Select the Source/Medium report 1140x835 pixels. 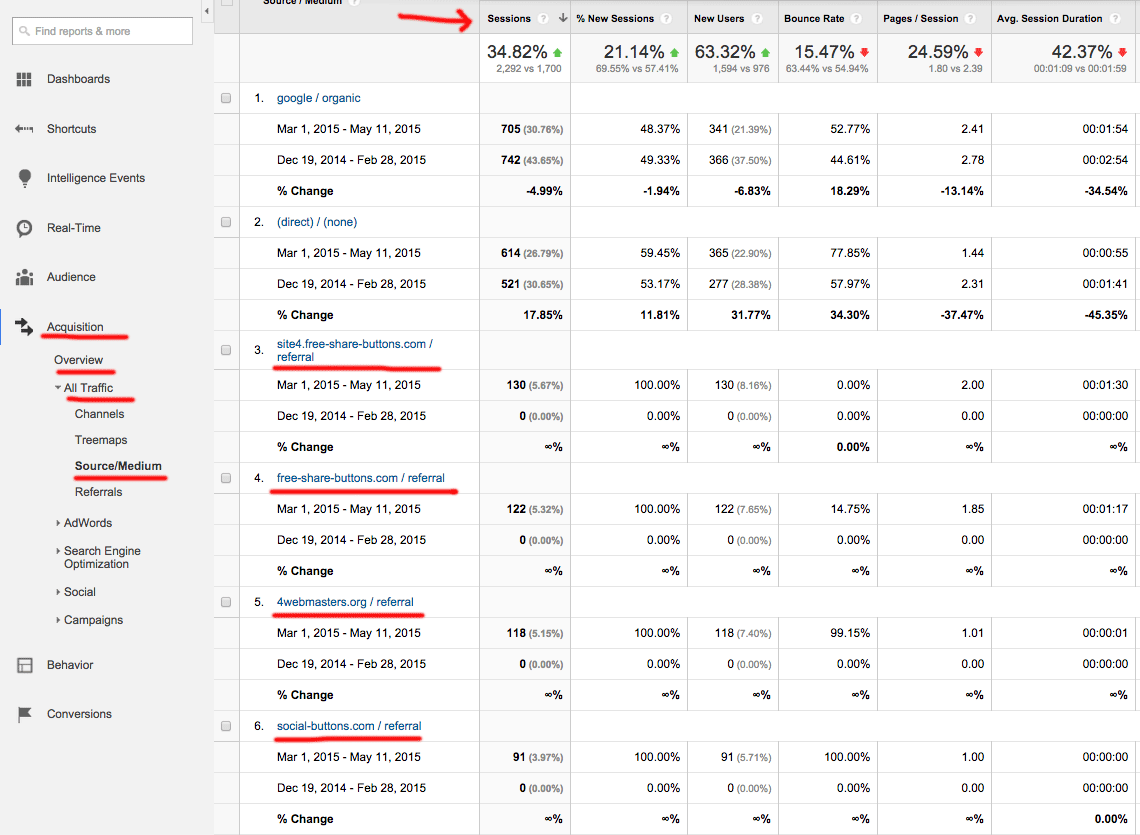pyautogui.click(x=119, y=466)
